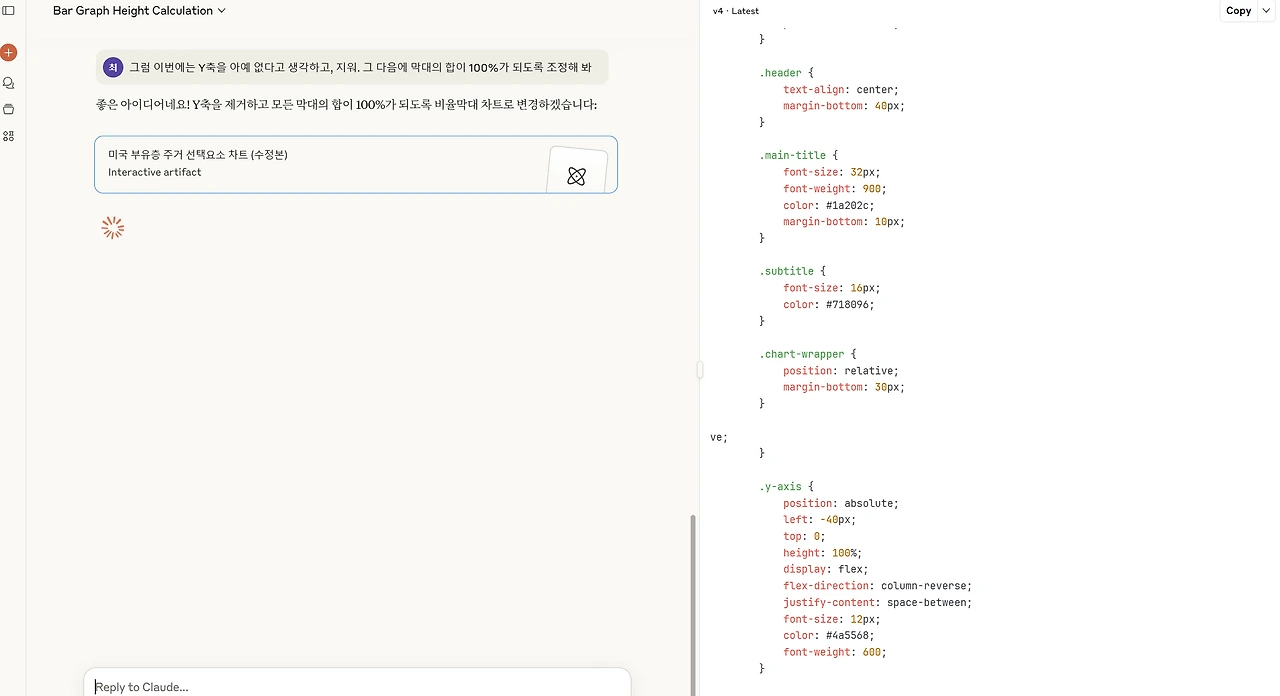Open the Projects icon in sidebar
1280x696 pixels.
pos(8,109)
